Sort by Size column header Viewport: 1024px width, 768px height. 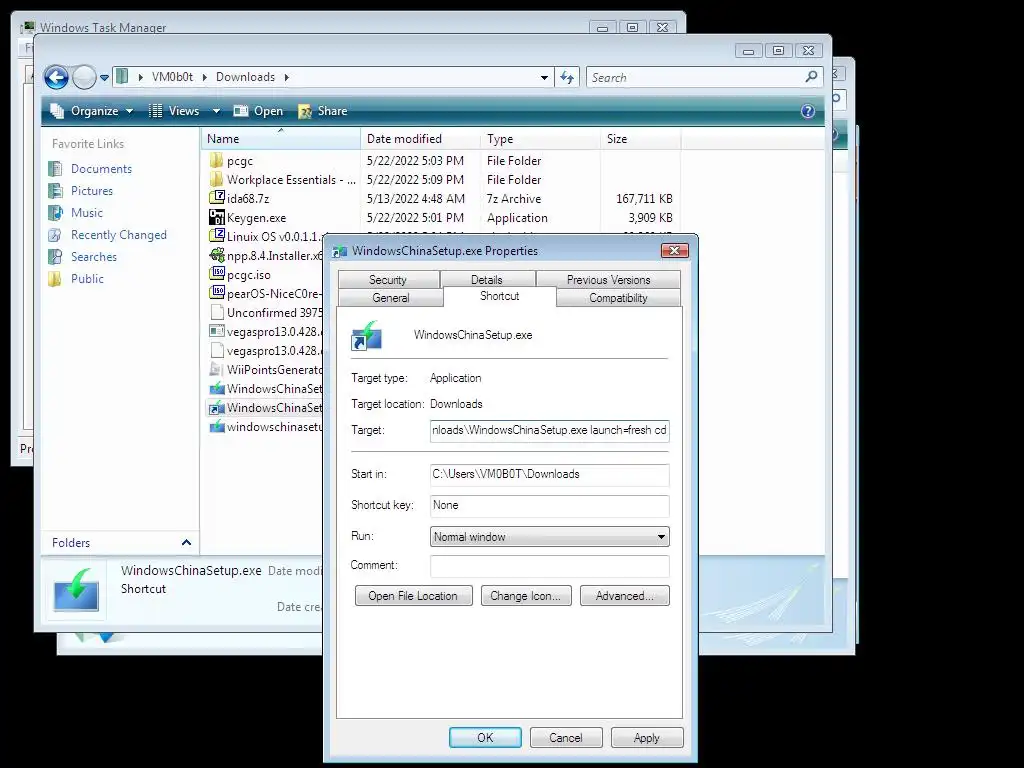[641, 138]
